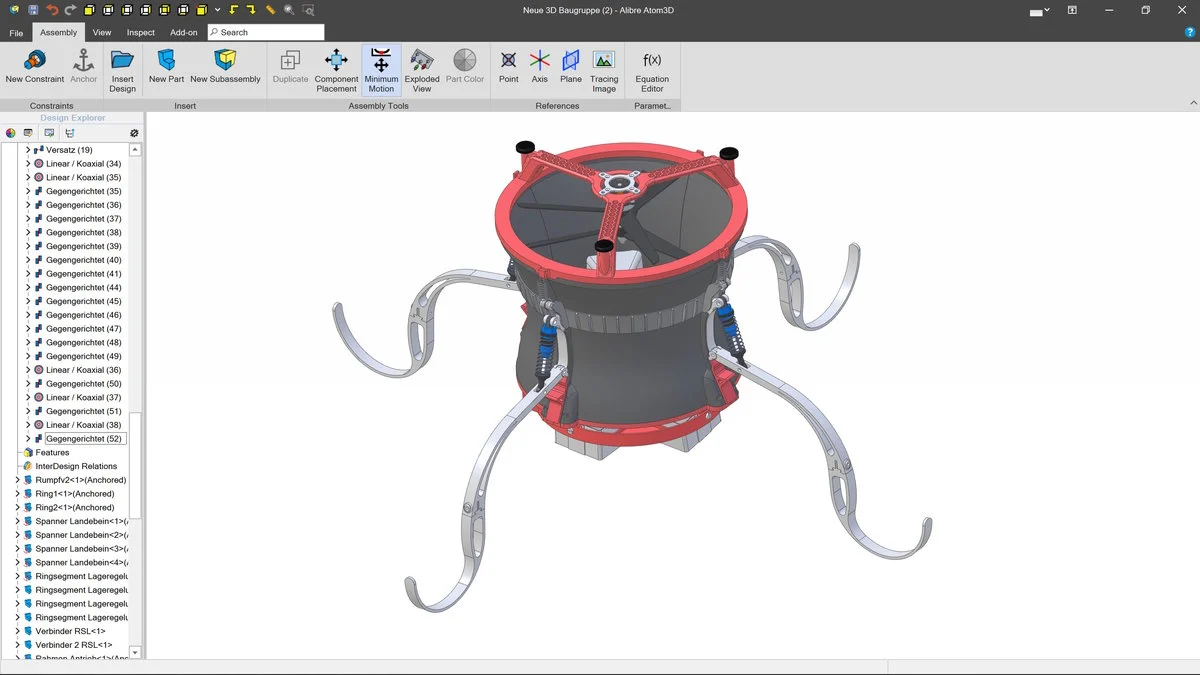The width and height of the screenshot is (1200, 675).
Task: Click into the Search field
Action: pos(266,32)
